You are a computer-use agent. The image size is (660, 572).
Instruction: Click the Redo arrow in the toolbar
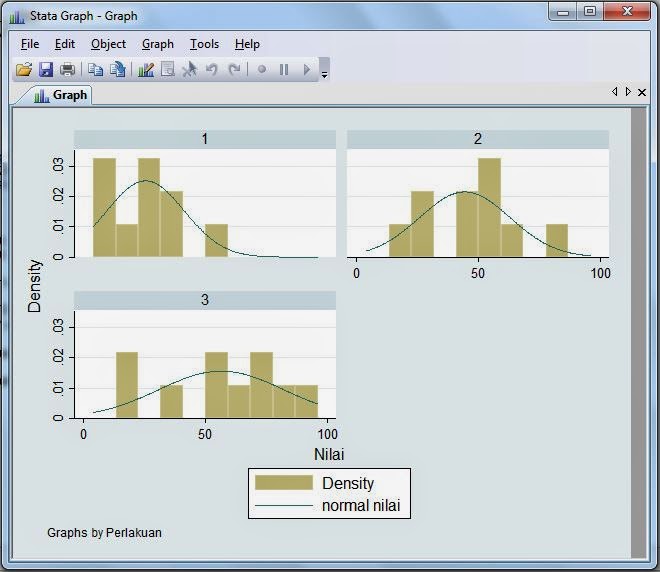pyautogui.click(x=234, y=70)
